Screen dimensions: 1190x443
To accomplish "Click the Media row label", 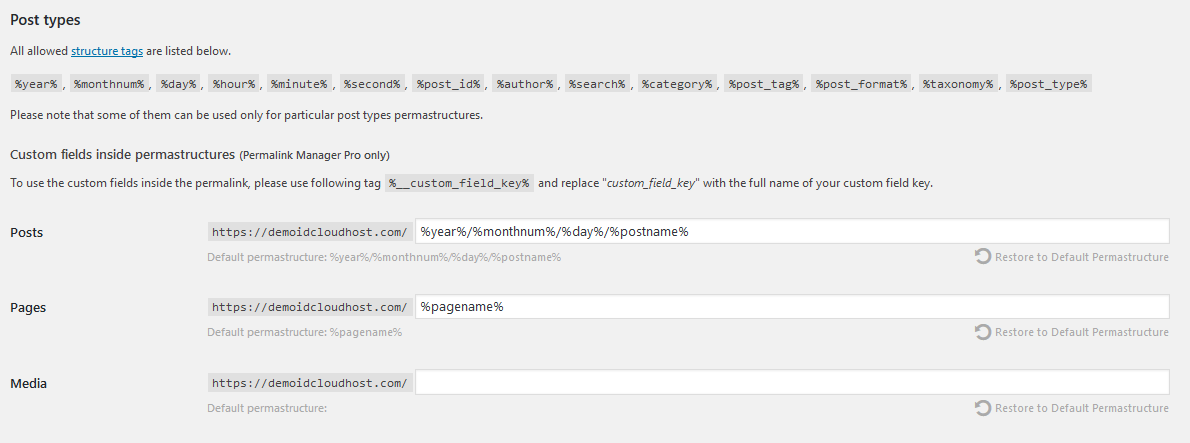I will coord(29,383).
